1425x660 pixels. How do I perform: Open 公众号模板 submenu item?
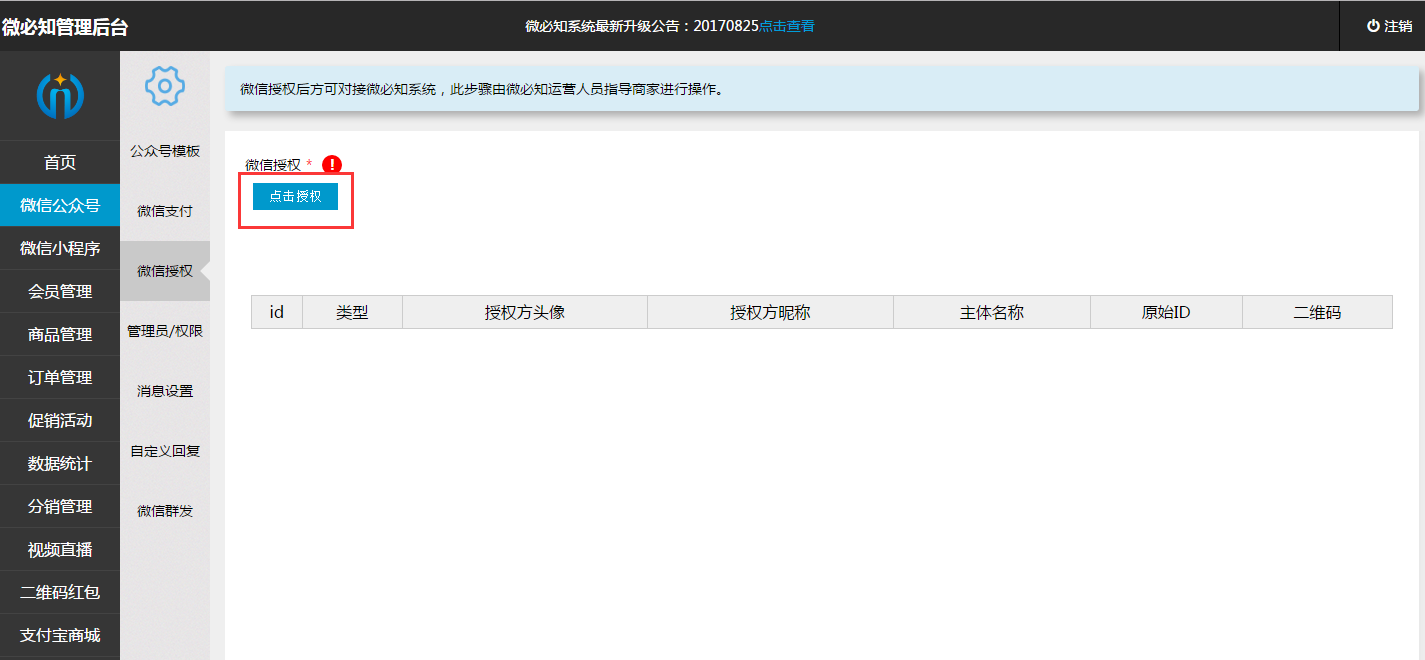[165, 151]
